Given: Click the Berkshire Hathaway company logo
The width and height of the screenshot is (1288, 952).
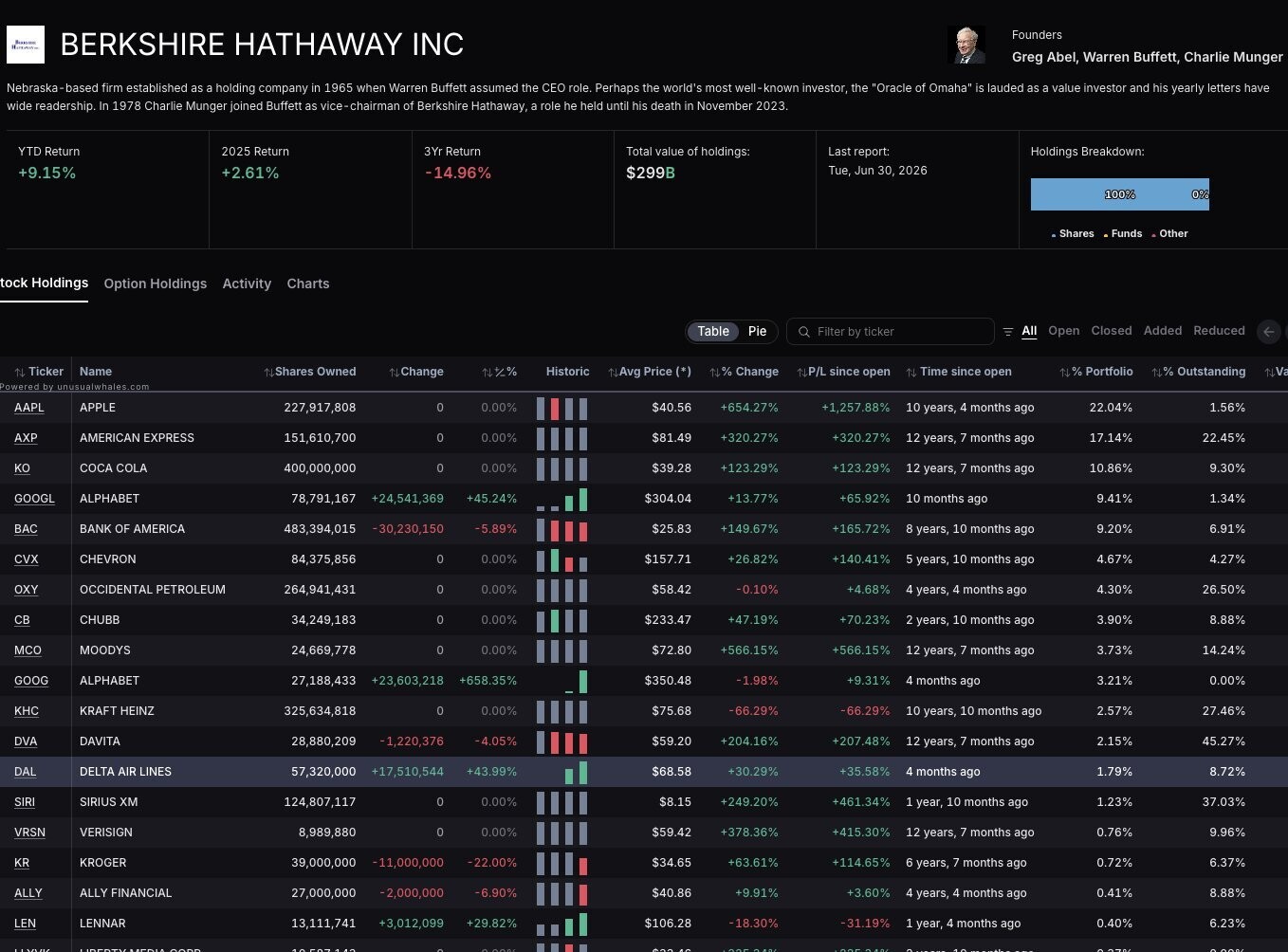Looking at the screenshot, I should [26, 45].
